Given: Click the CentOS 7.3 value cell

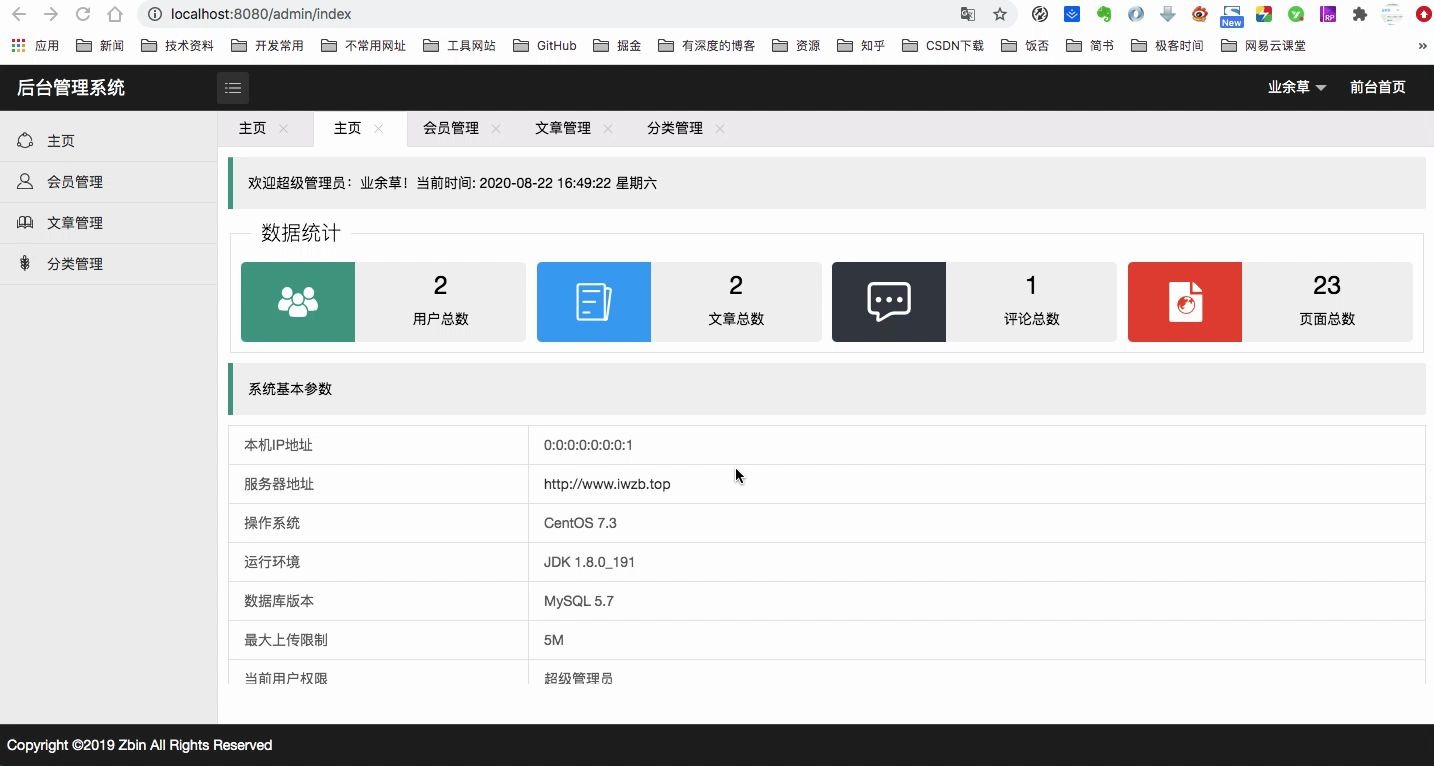Looking at the screenshot, I should pyautogui.click(x=976, y=523).
